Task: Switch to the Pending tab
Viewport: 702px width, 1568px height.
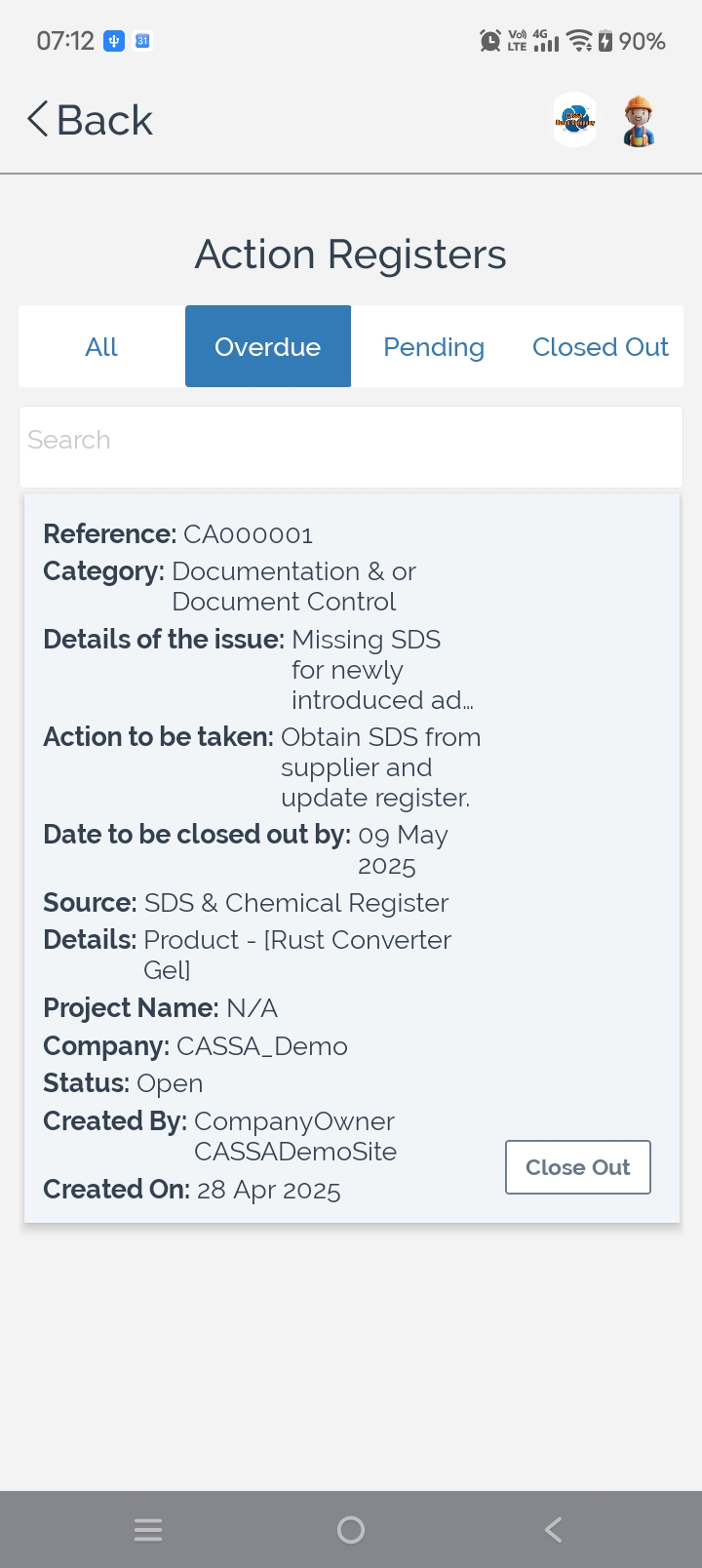Action: click(x=434, y=346)
